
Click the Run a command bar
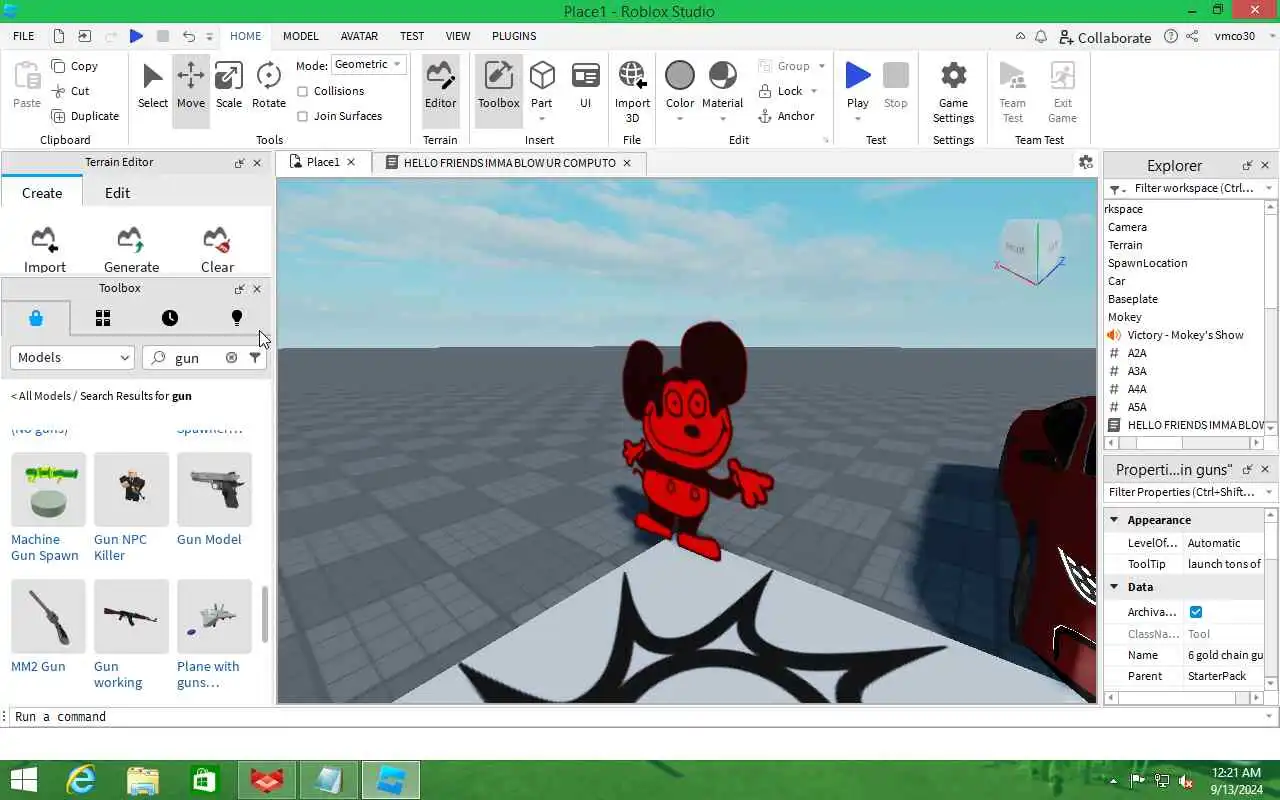[640, 716]
